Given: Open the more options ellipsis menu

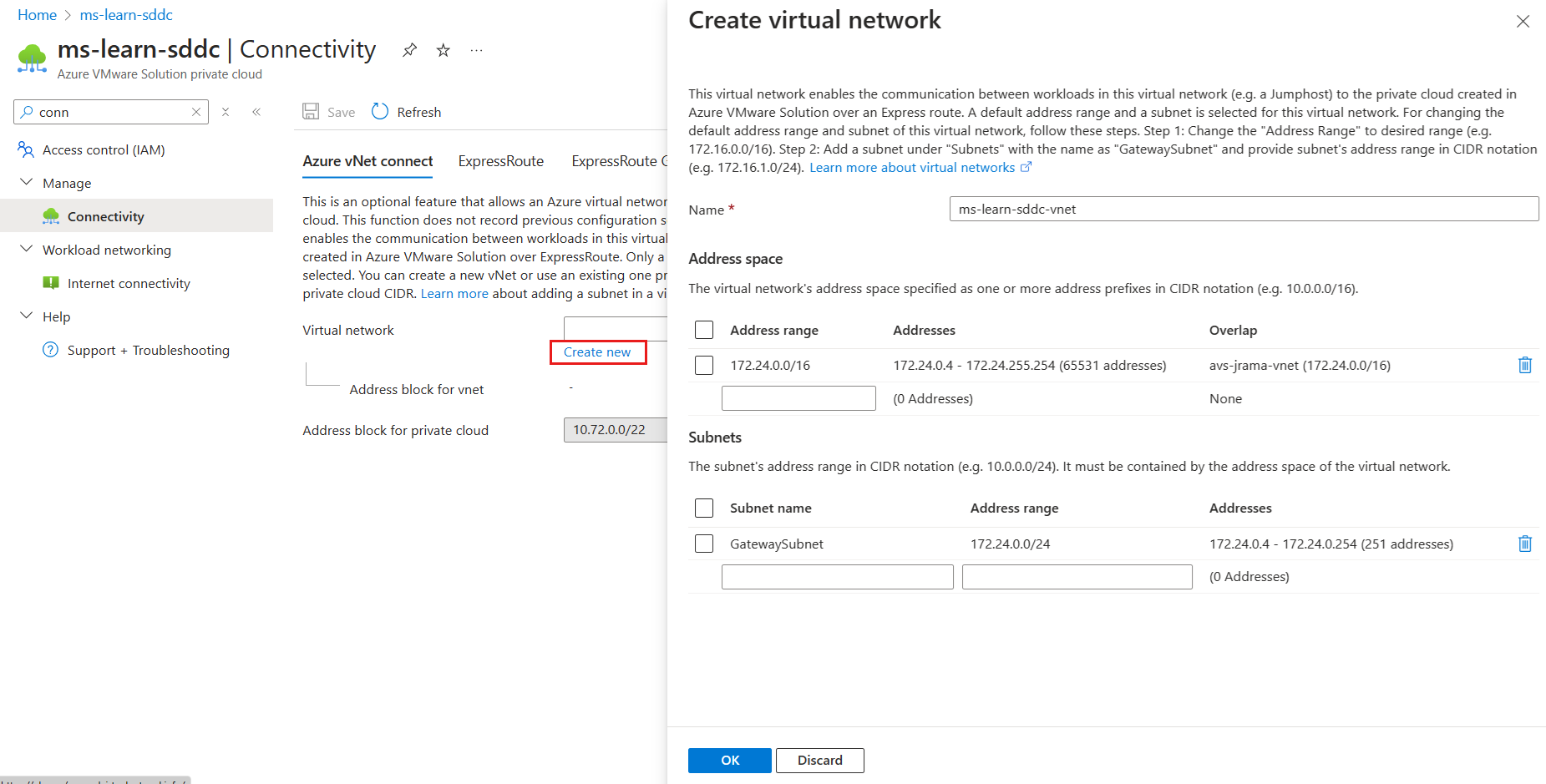Looking at the screenshot, I should (x=476, y=50).
